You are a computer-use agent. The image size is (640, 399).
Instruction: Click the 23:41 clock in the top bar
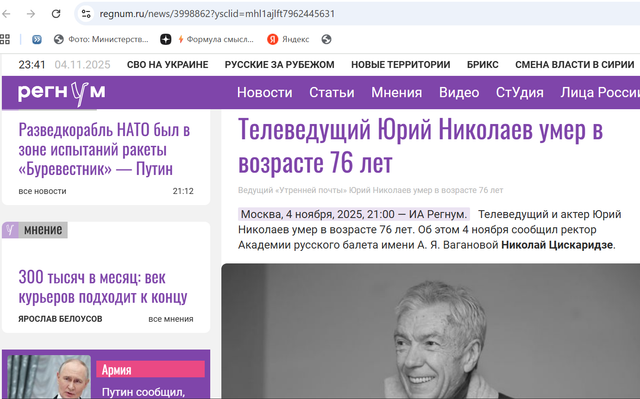click(32, 65)
